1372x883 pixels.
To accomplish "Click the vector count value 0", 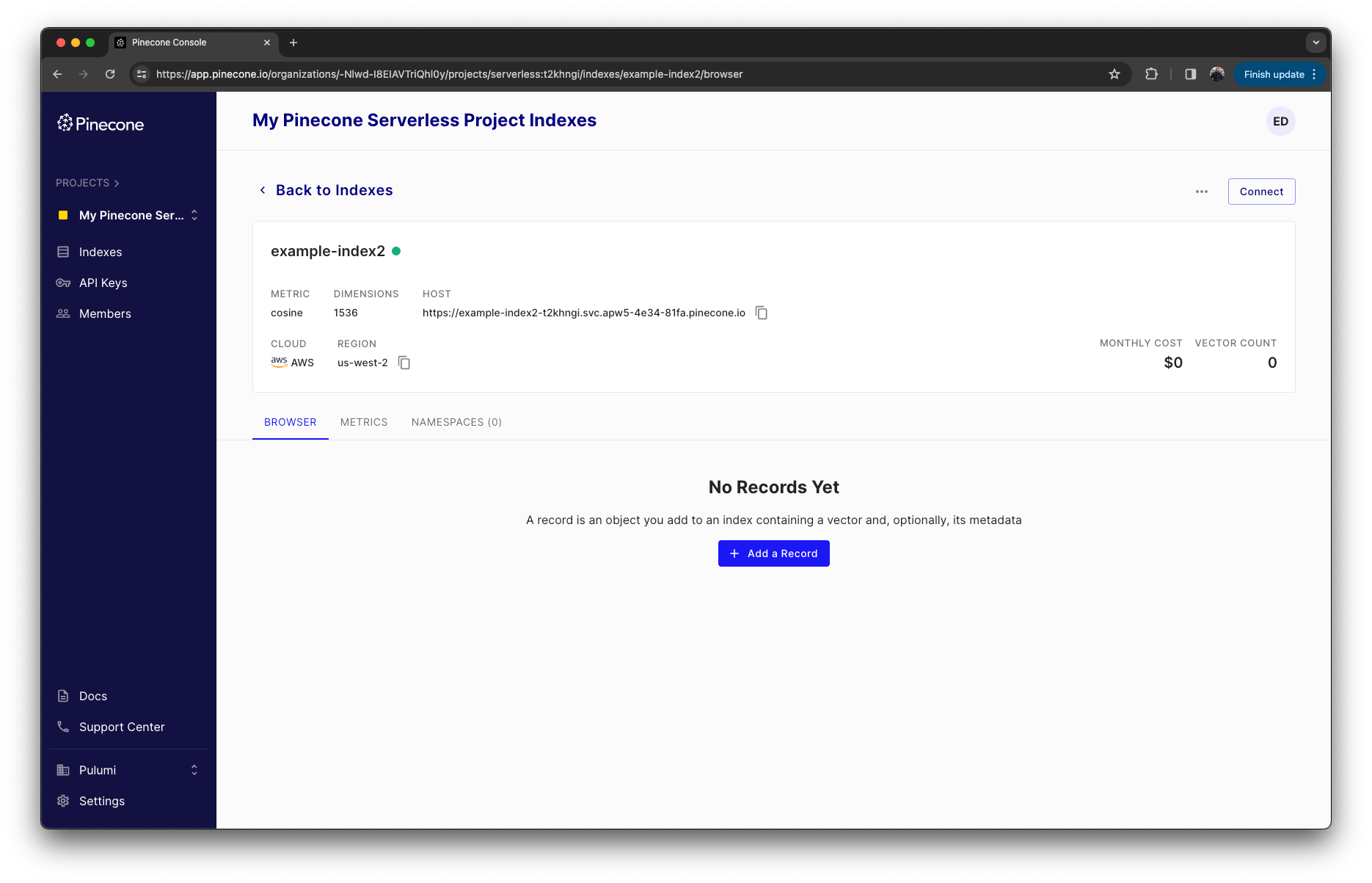I will tap(1272, 363).
